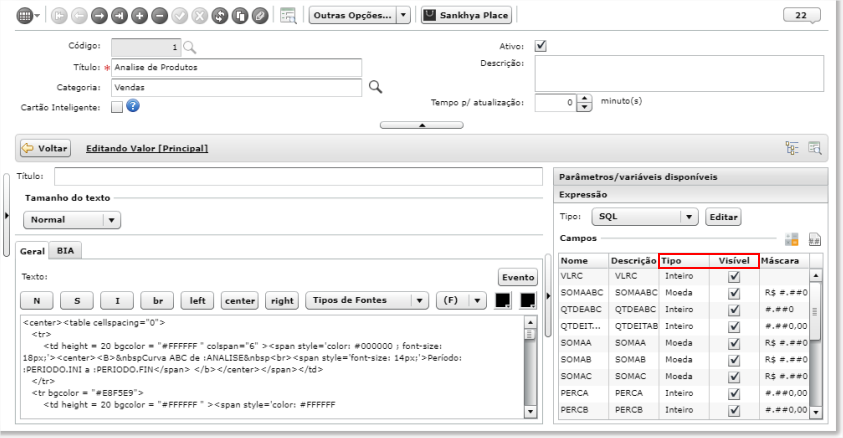
Task: Enable the Cartão Inteligente checkbox
Action: [x=117, y=107]
